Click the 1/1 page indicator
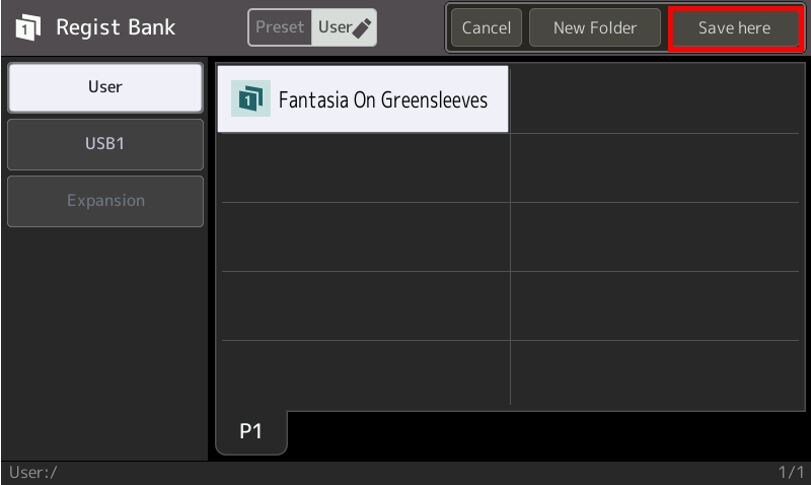Viewport: 811px width, 485px height. 791,472
